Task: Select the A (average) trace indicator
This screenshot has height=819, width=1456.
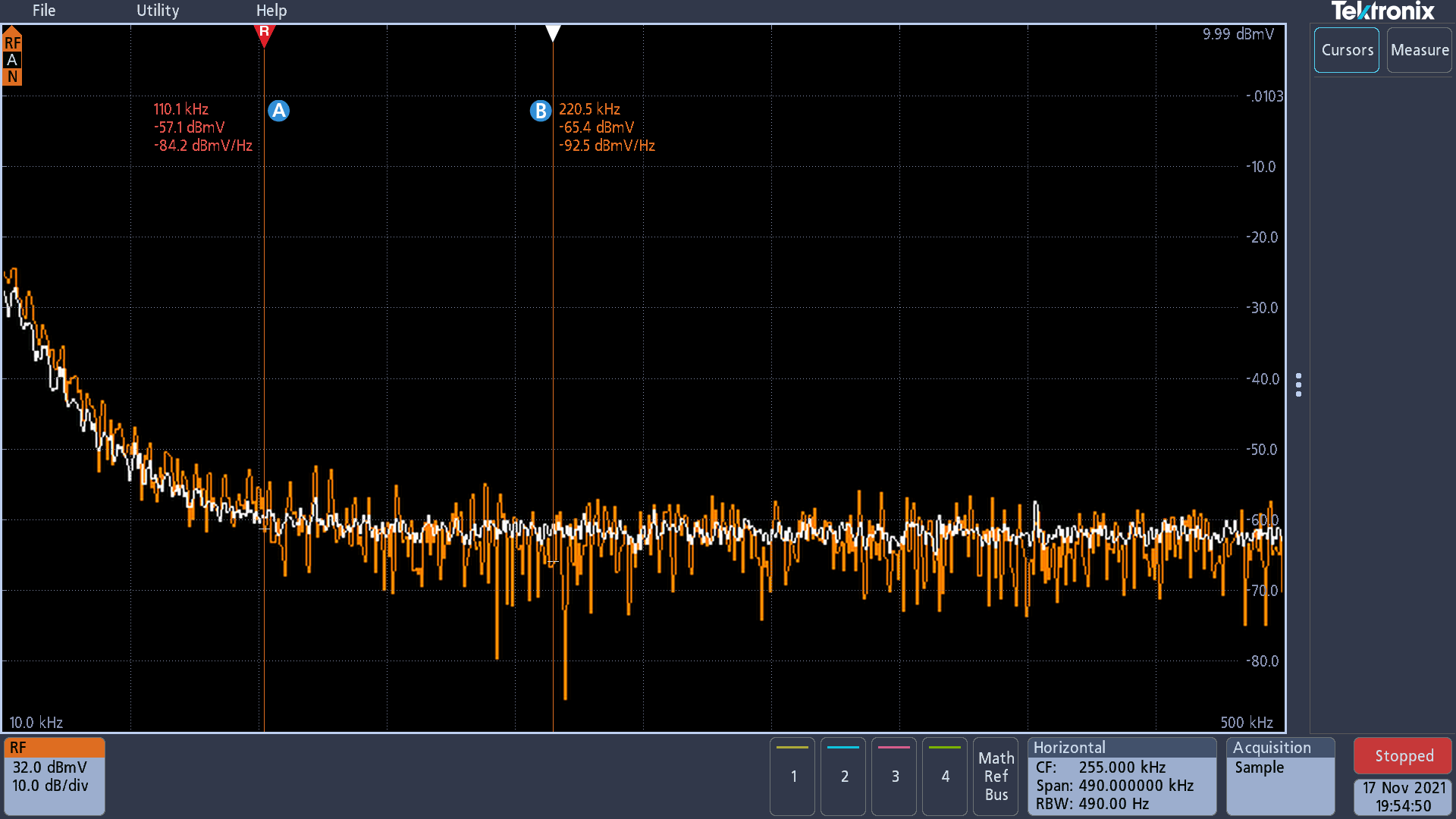Action: coord(12,60)
